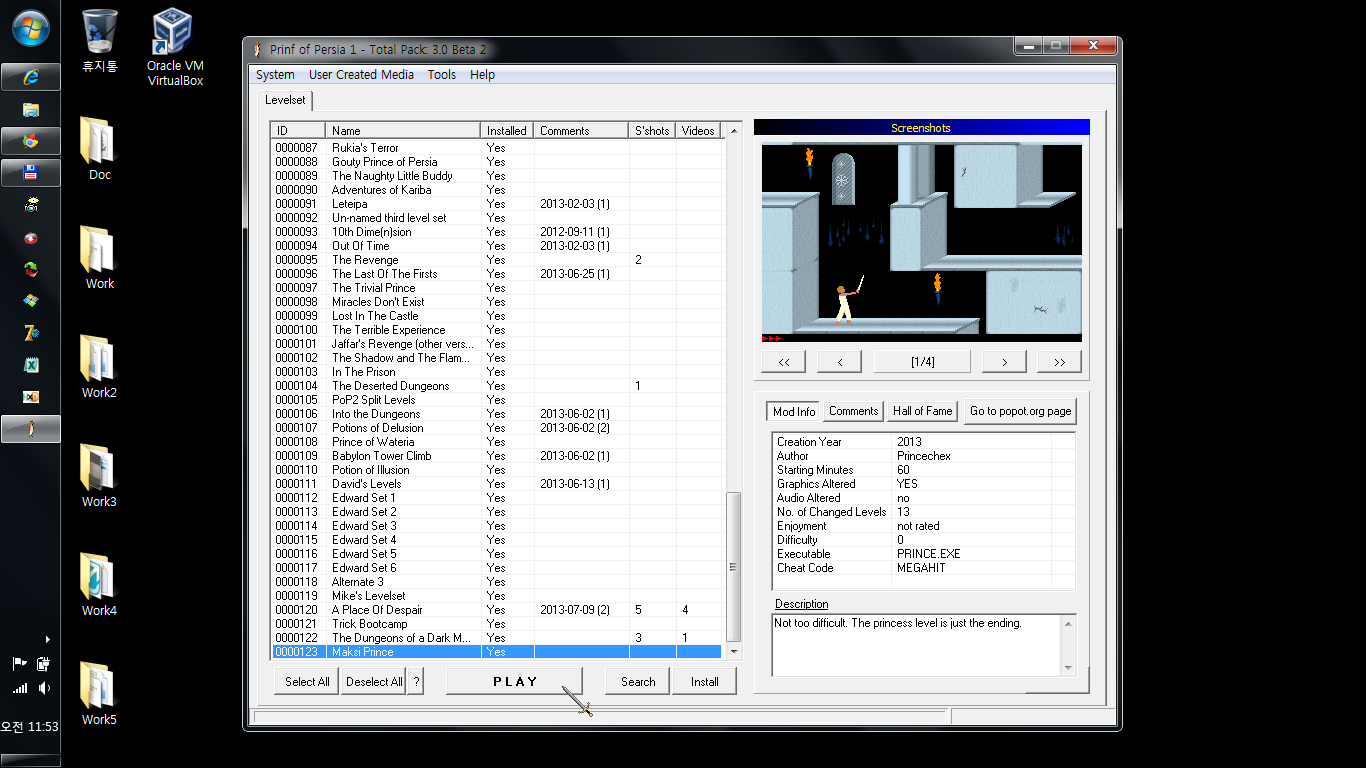Select the Levelset tab
The image size is (1366, 768).
[x=285, y=100]
